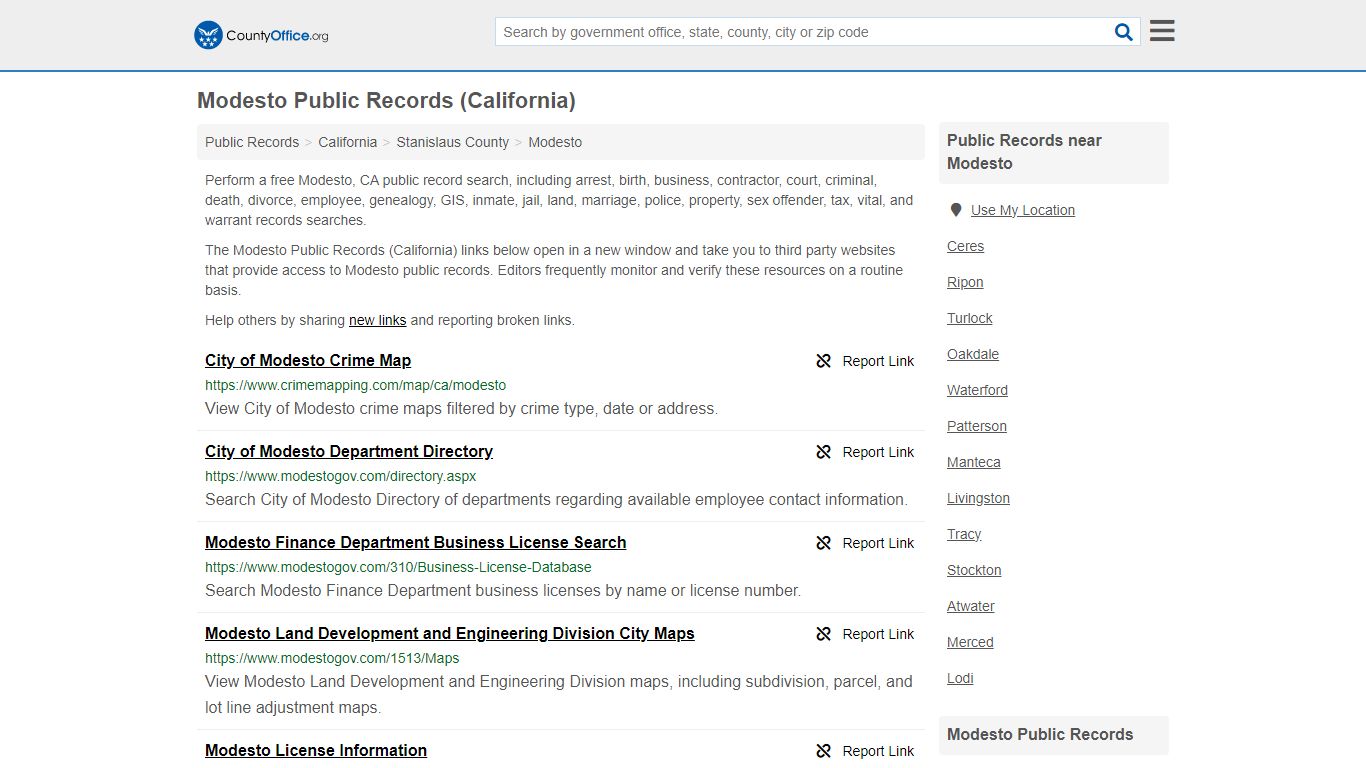Click the Business-License-Database URL
The height and width of the screenshot is (768, 1366).
coord(398,567)
